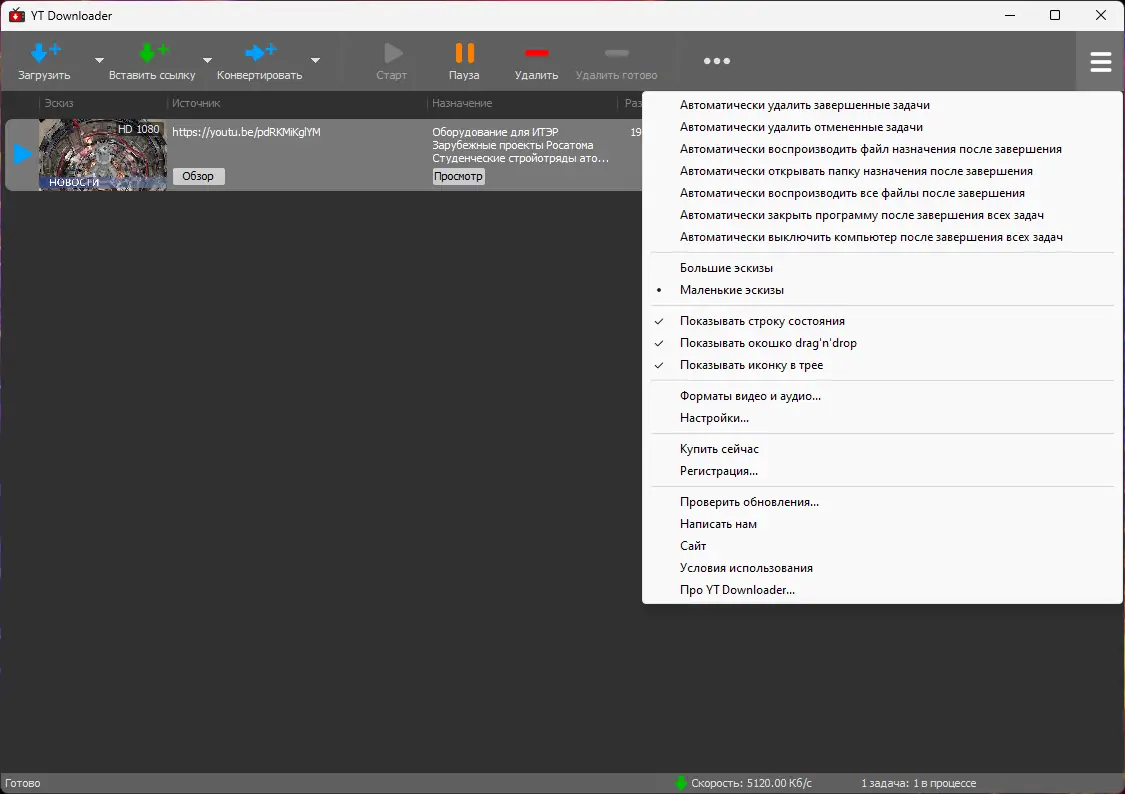Click the Эскиз column header
The width and height of the screenshot is (1125, 794).
pyautogui.click(x=59, y=103)
